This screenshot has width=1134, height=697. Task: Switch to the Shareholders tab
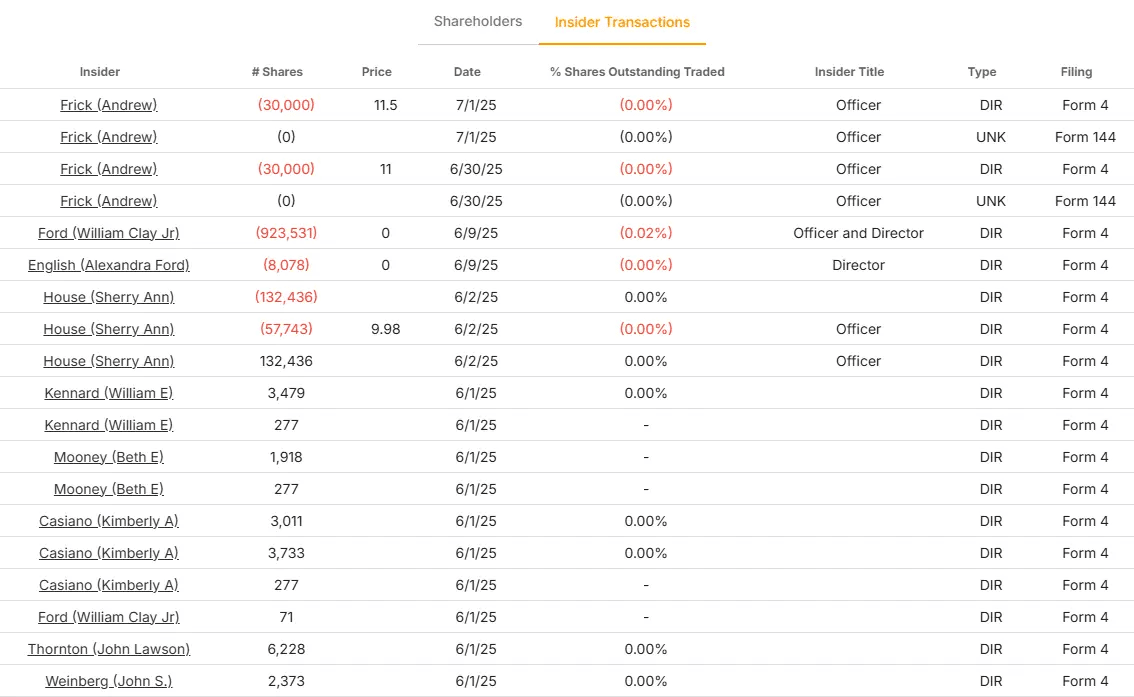477,21
